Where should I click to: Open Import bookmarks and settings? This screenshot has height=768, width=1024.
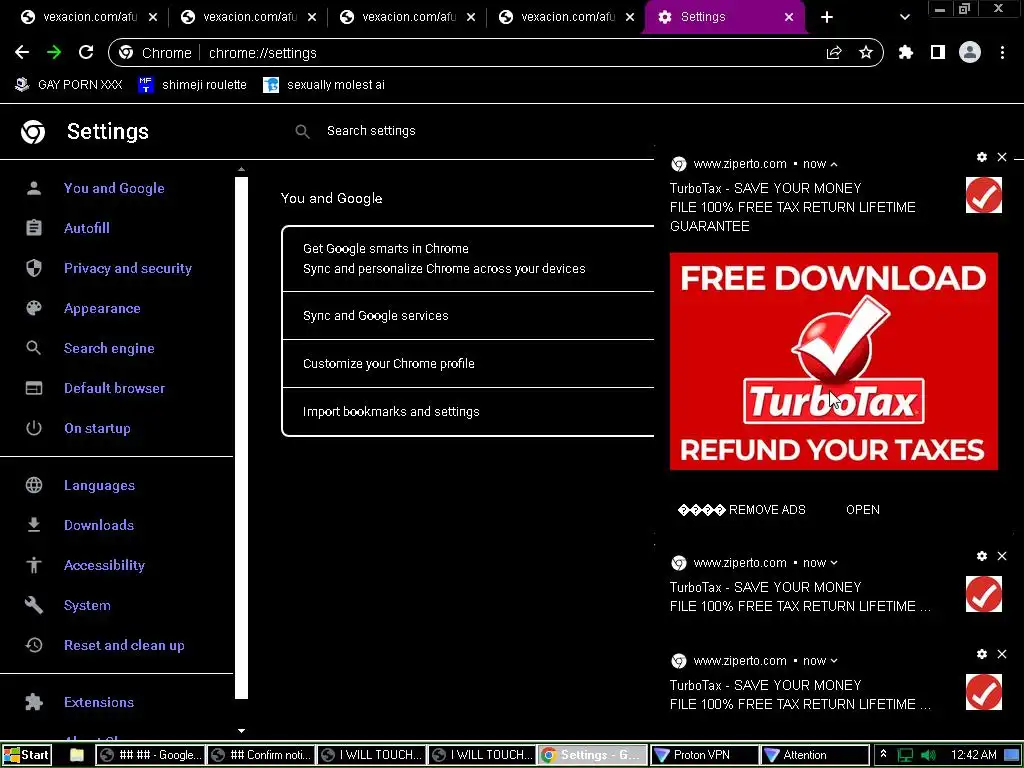pos(468,411)
